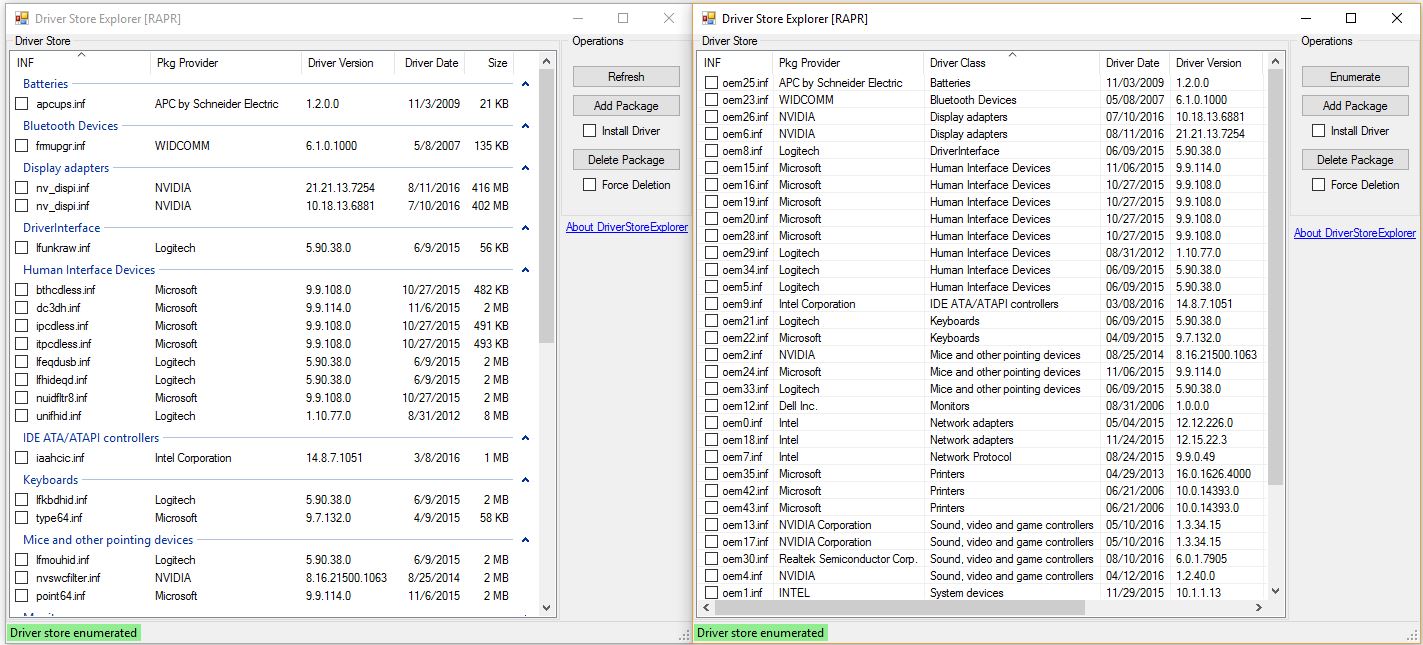Click the Refresh button
The image size is (1423, 645).
pos(626,77)
